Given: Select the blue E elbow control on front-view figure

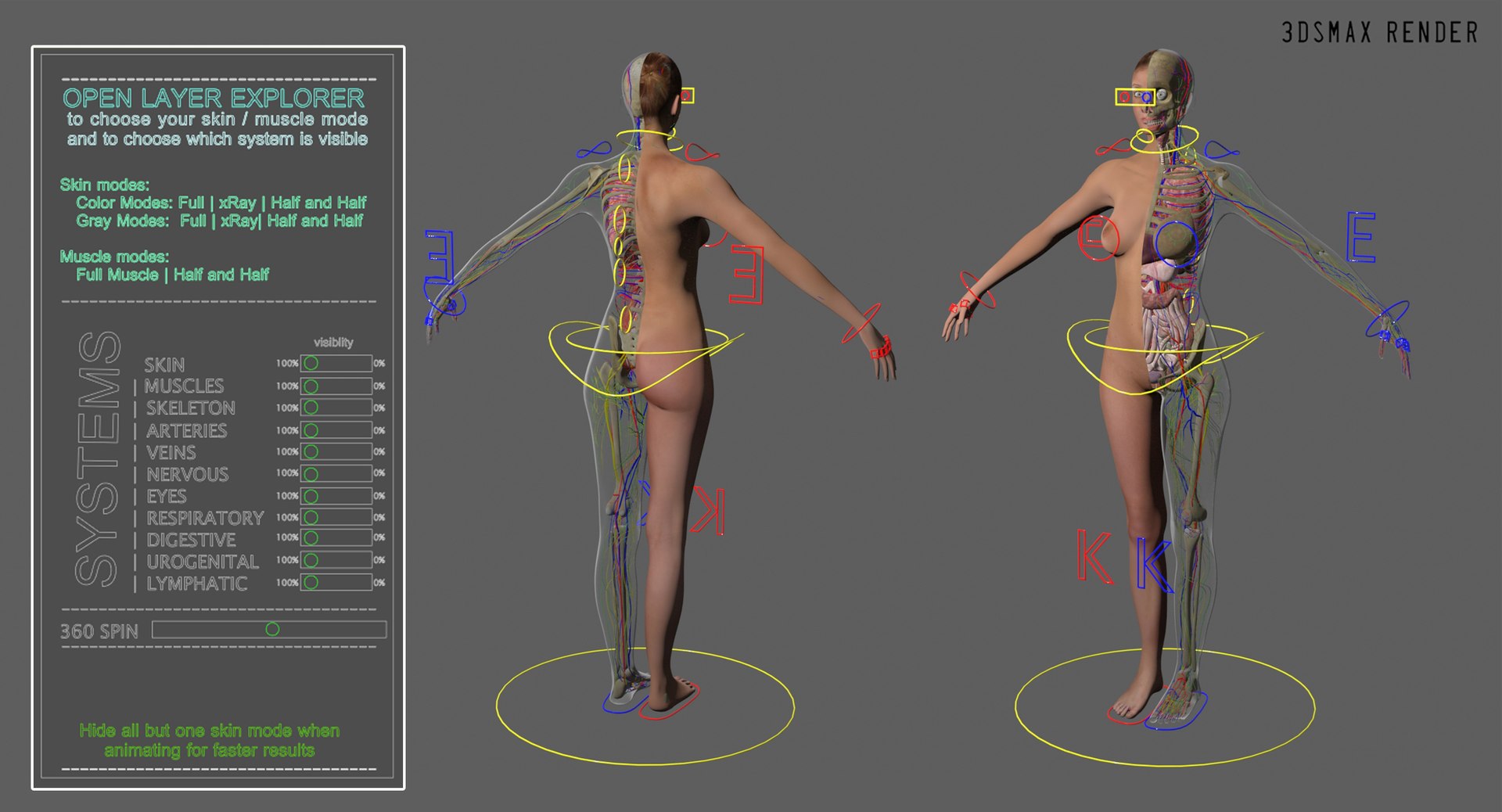Looking at the screenshot, I should click(x=1361, y=236).
